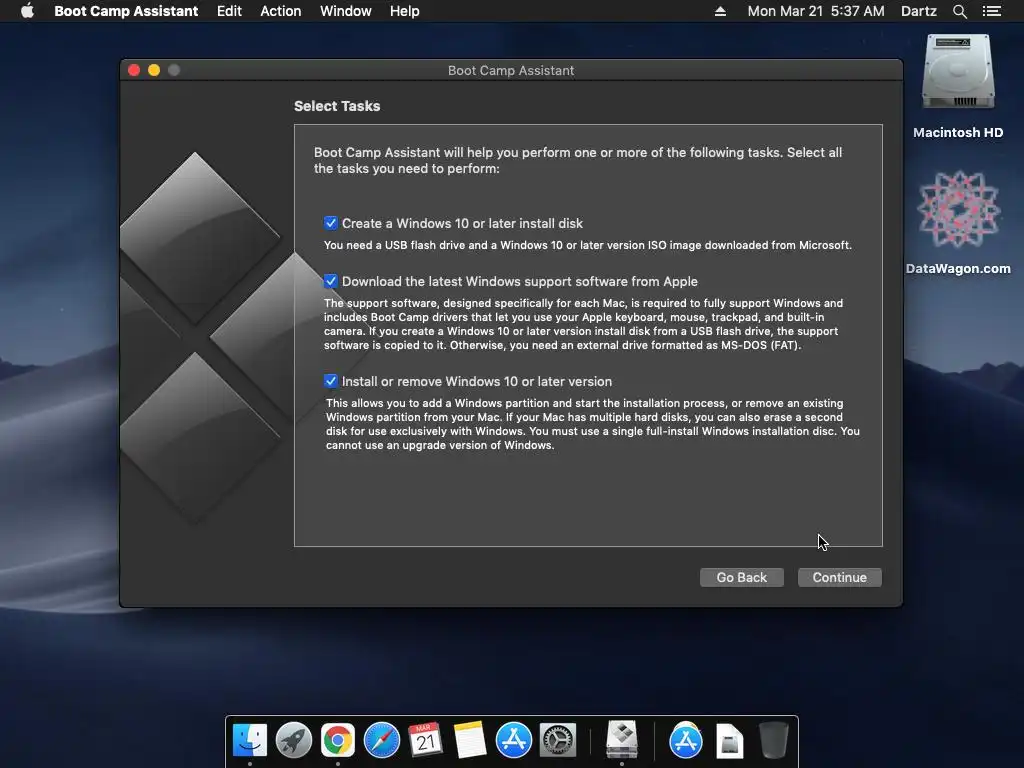Click Boot Camp Assistant icon in Dock
The width and height of the screenshot is (1024, 768).
click(622, 739)
